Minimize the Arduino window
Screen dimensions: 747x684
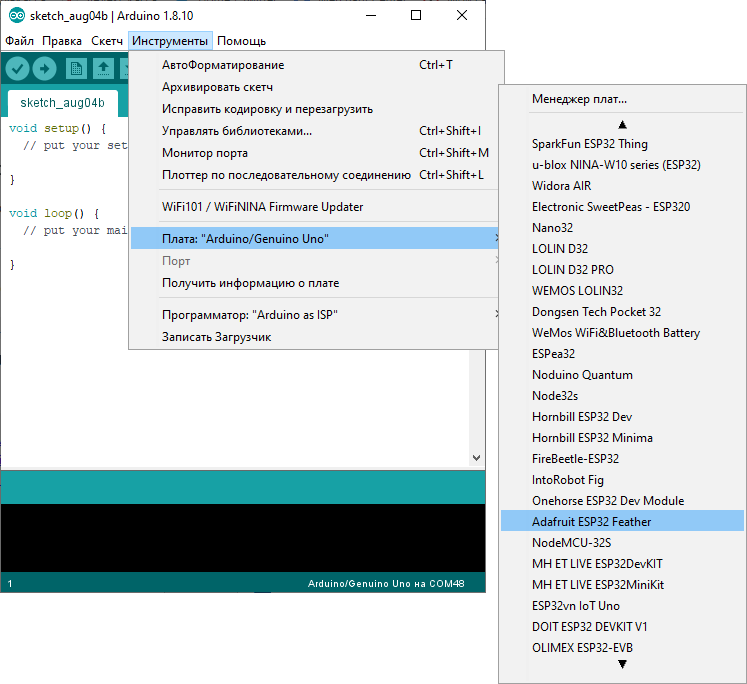click(x=371, y=15)
